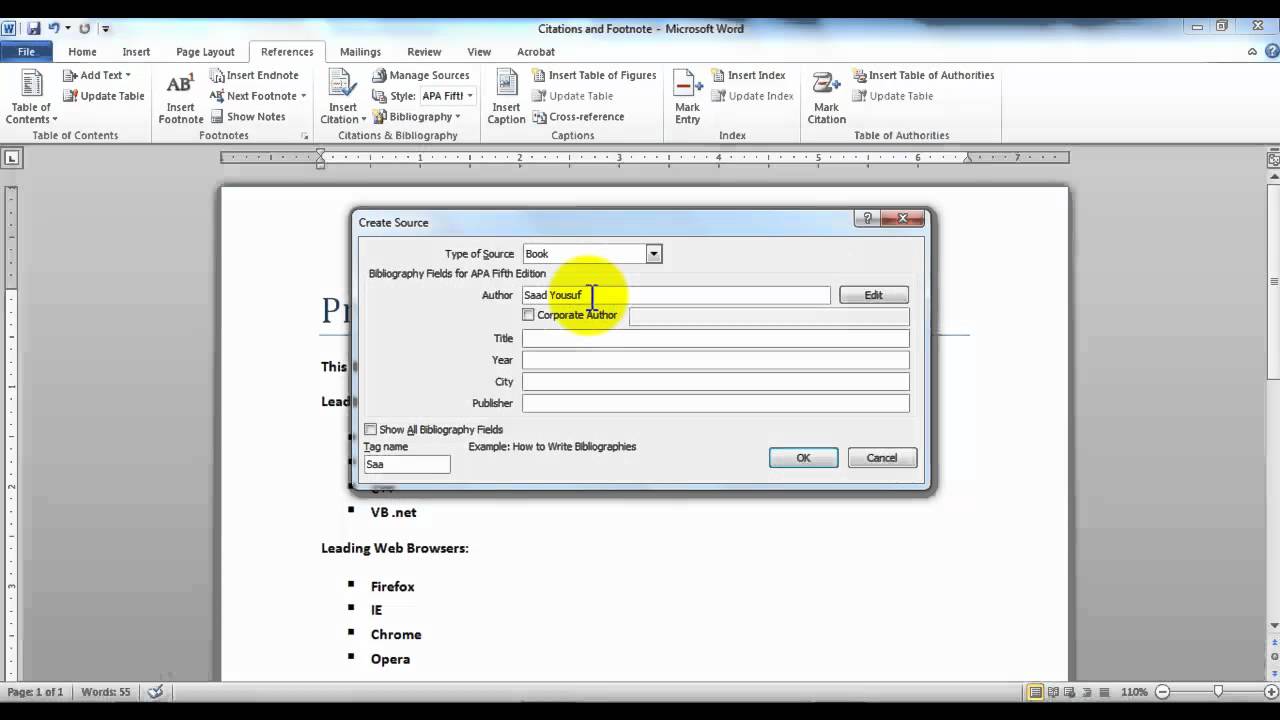
Task: Switch to the Acrobat tab
Action: pos(536,52)
